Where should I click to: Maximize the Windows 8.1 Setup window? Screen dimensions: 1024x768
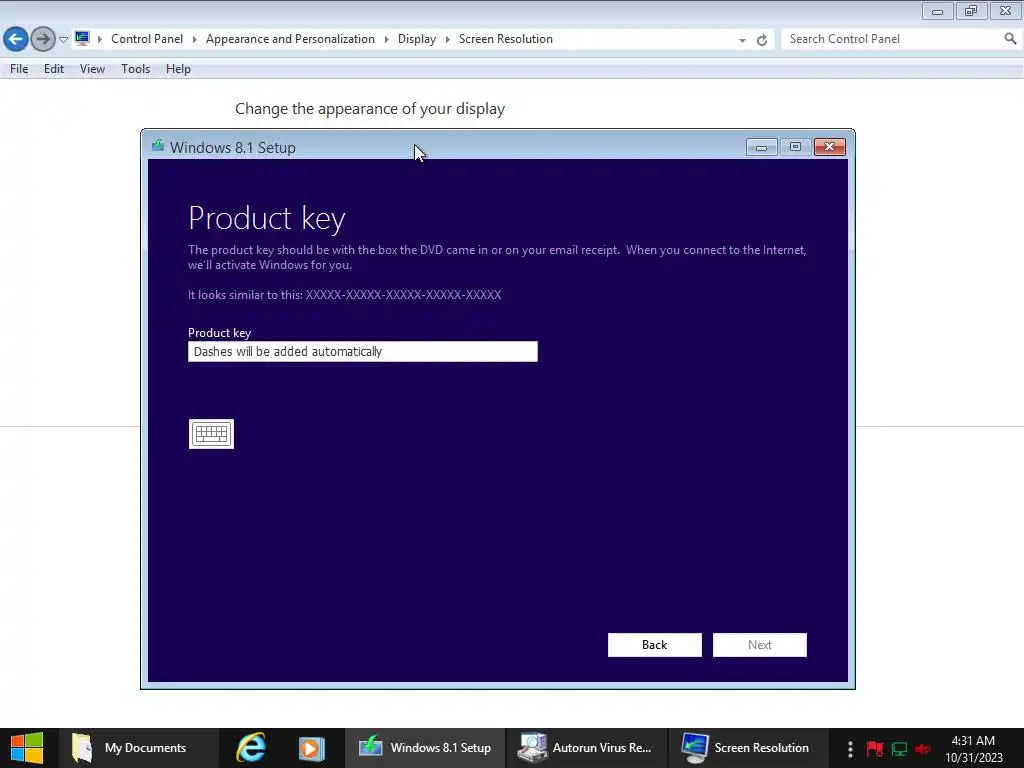(x=795, y=147)
